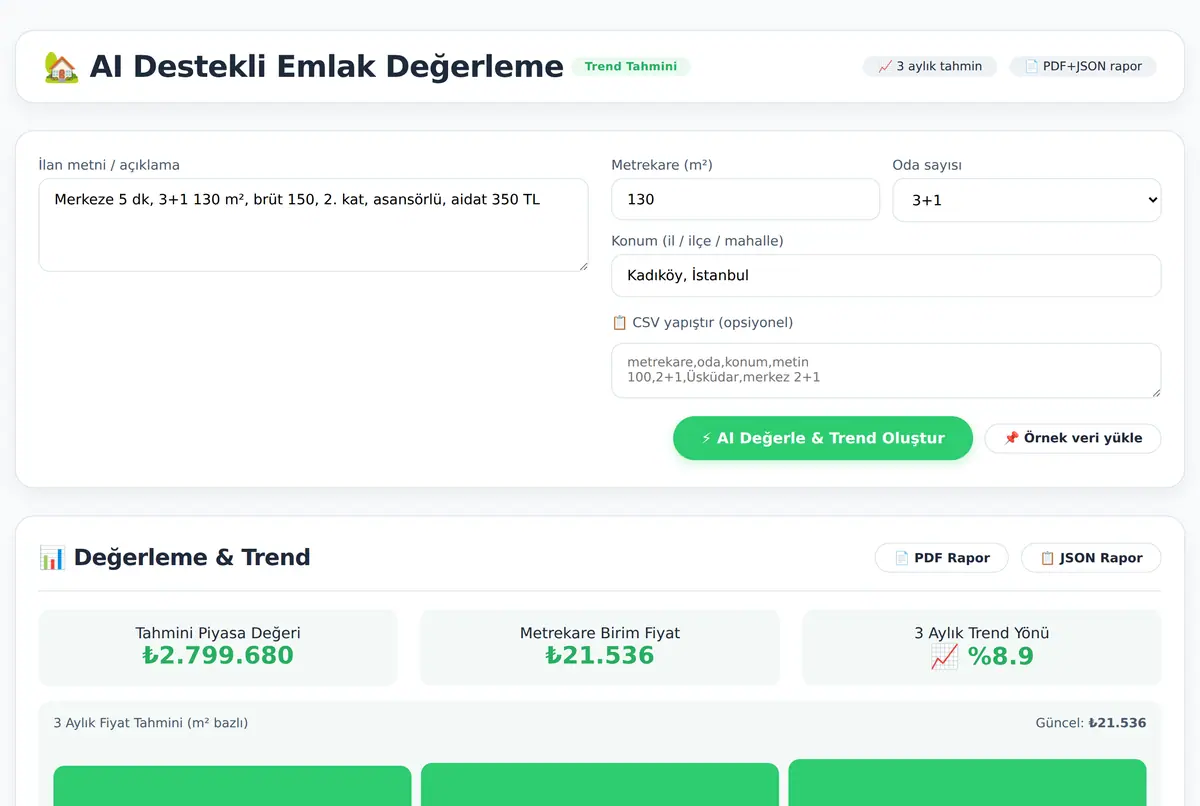1200x806 pixels.
Task: Click the 3 Aylık Fiyat Tahmini chart title
Action: [x=151, y=723]
